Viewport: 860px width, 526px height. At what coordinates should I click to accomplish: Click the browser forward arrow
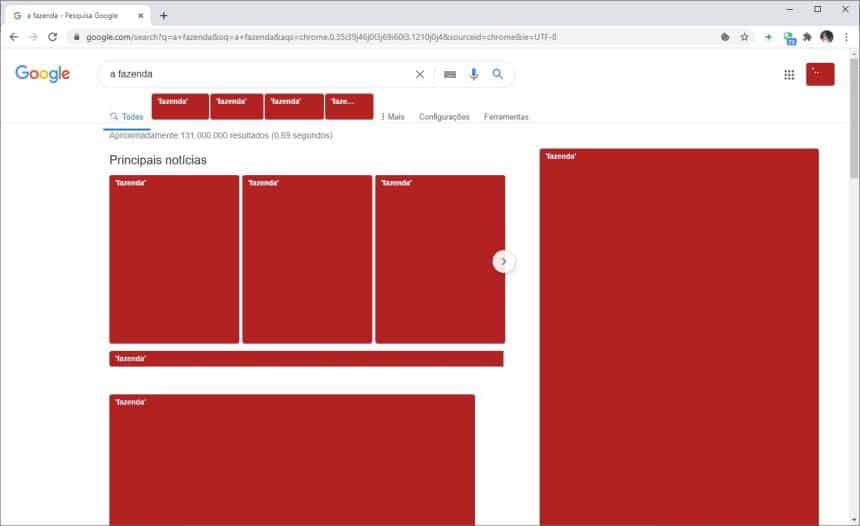click(x=33, y=37)
